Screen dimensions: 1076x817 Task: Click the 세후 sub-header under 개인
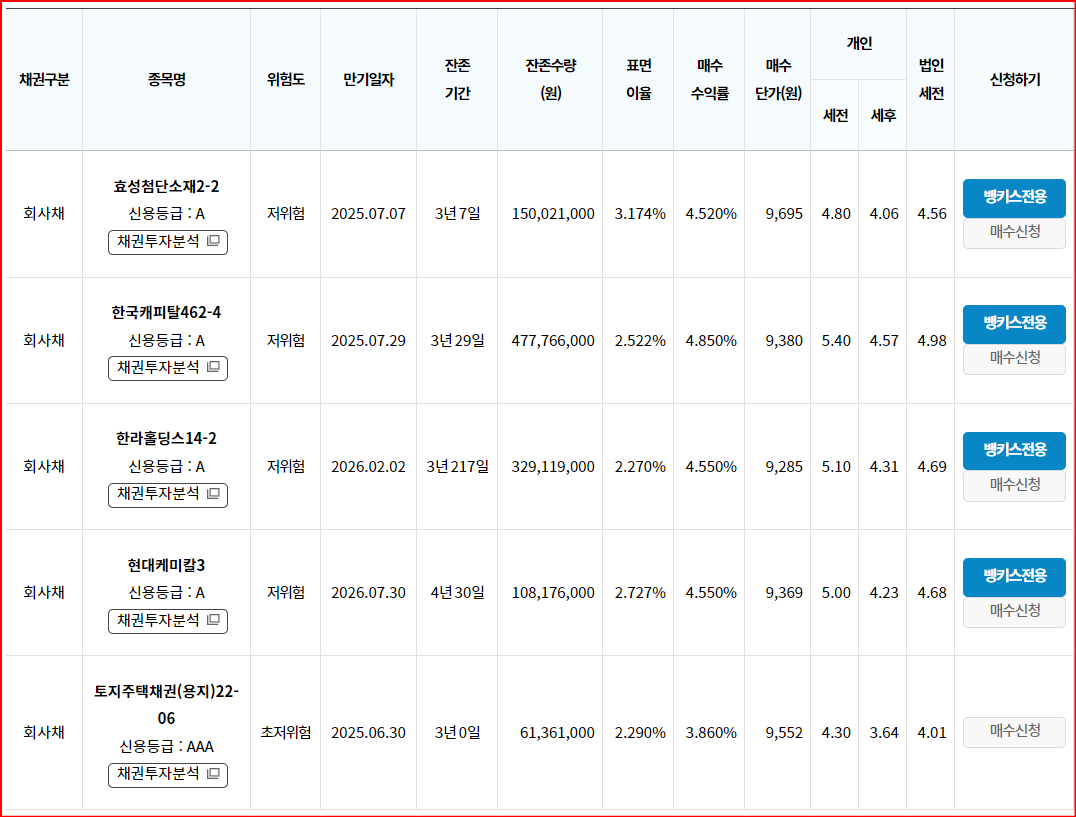tap(883, 115)
